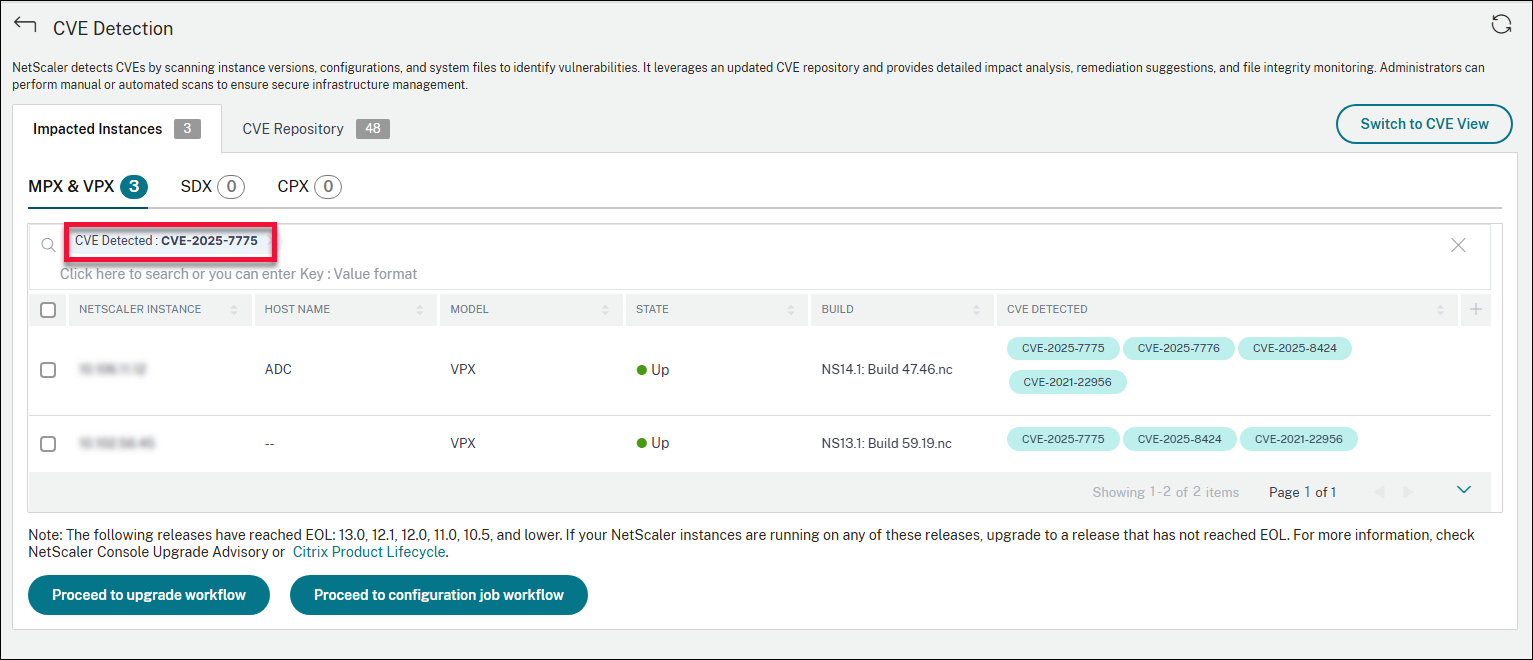1533x660 pixels.
Task: Click the CVE Detected : CVE-2025-7775 filter tag
Action: point(166,241)
